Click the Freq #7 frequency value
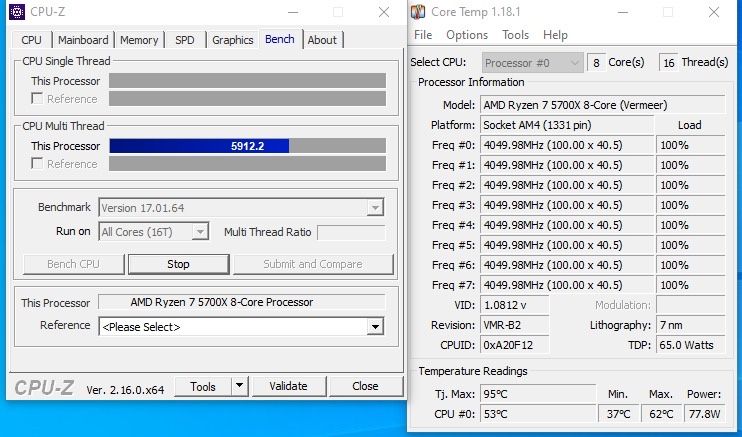Viewport: 742px width, 437px height. coord(567,285)
